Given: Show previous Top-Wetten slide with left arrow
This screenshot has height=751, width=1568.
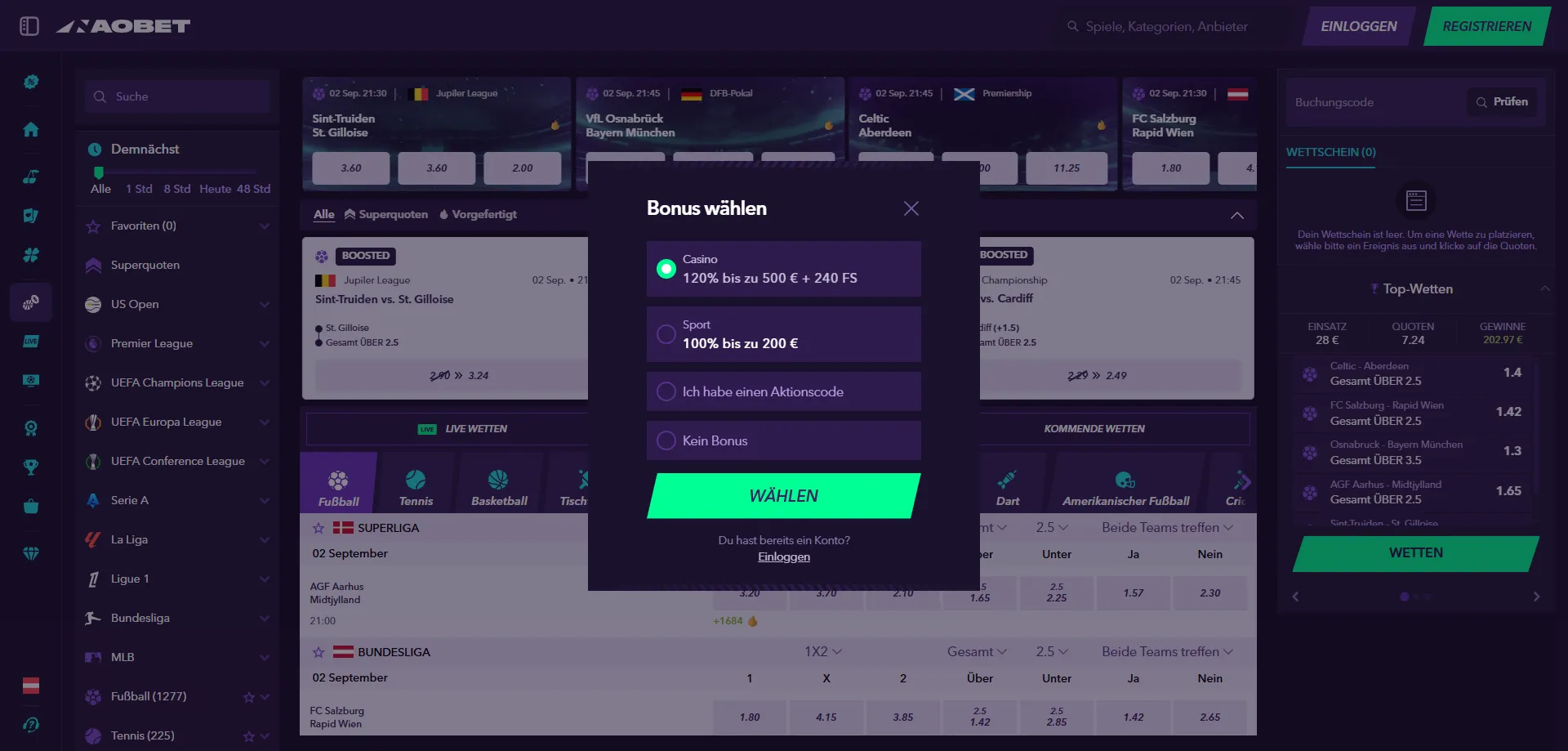Looking at the screenshot, I should (x=1295, y=597).
